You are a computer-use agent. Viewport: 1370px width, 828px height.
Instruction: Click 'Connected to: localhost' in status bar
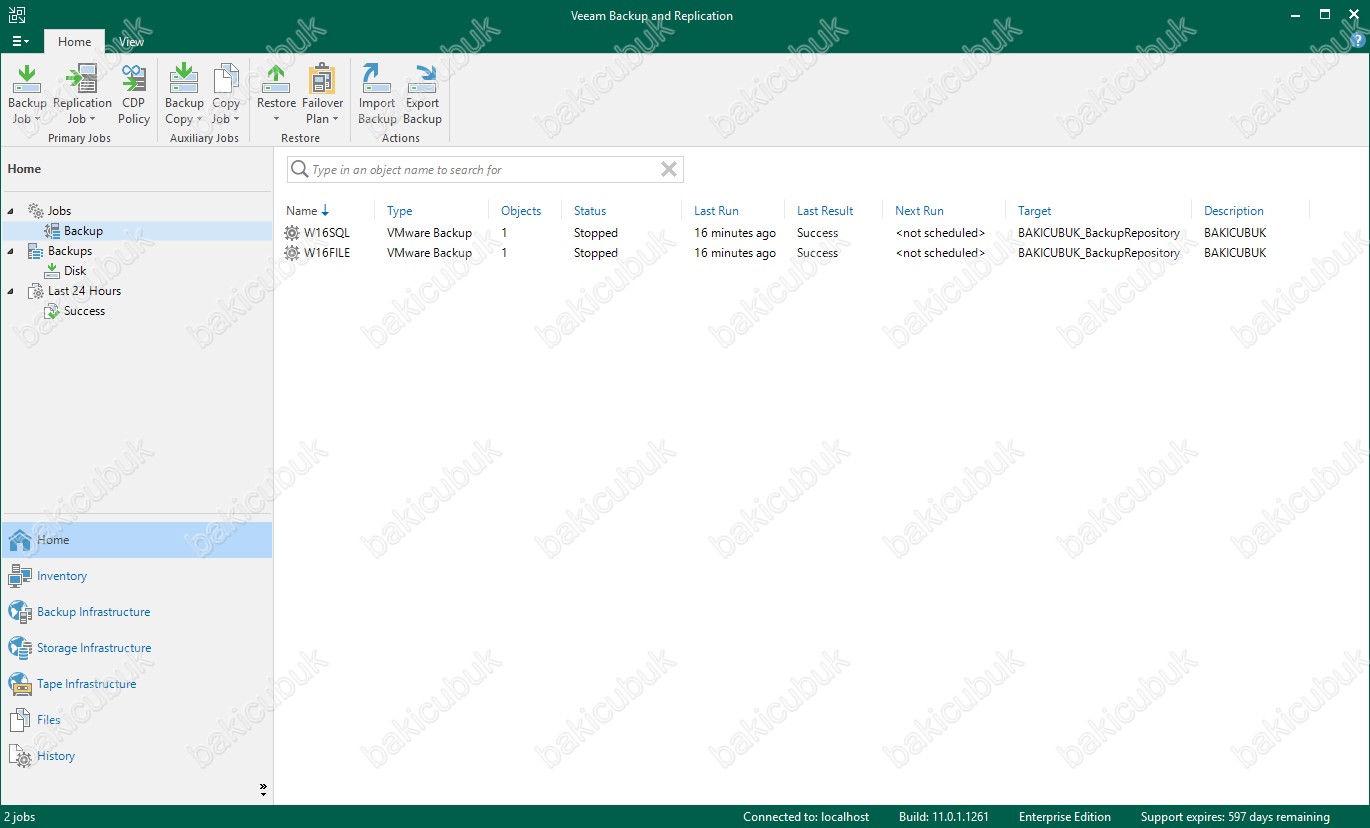click(806, 817)
